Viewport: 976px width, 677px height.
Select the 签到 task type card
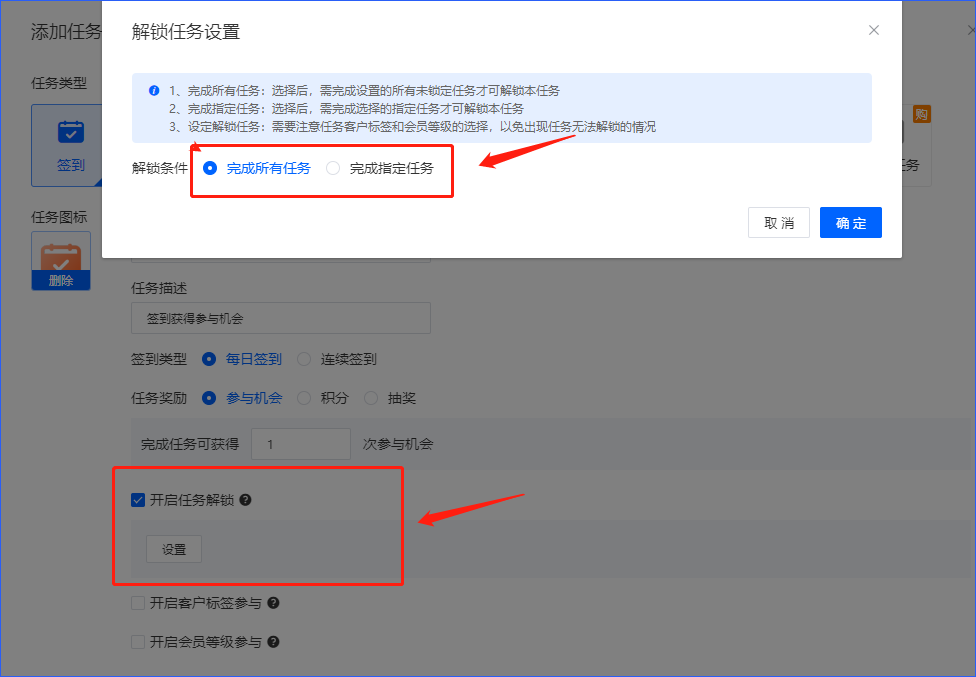point(67,146)
